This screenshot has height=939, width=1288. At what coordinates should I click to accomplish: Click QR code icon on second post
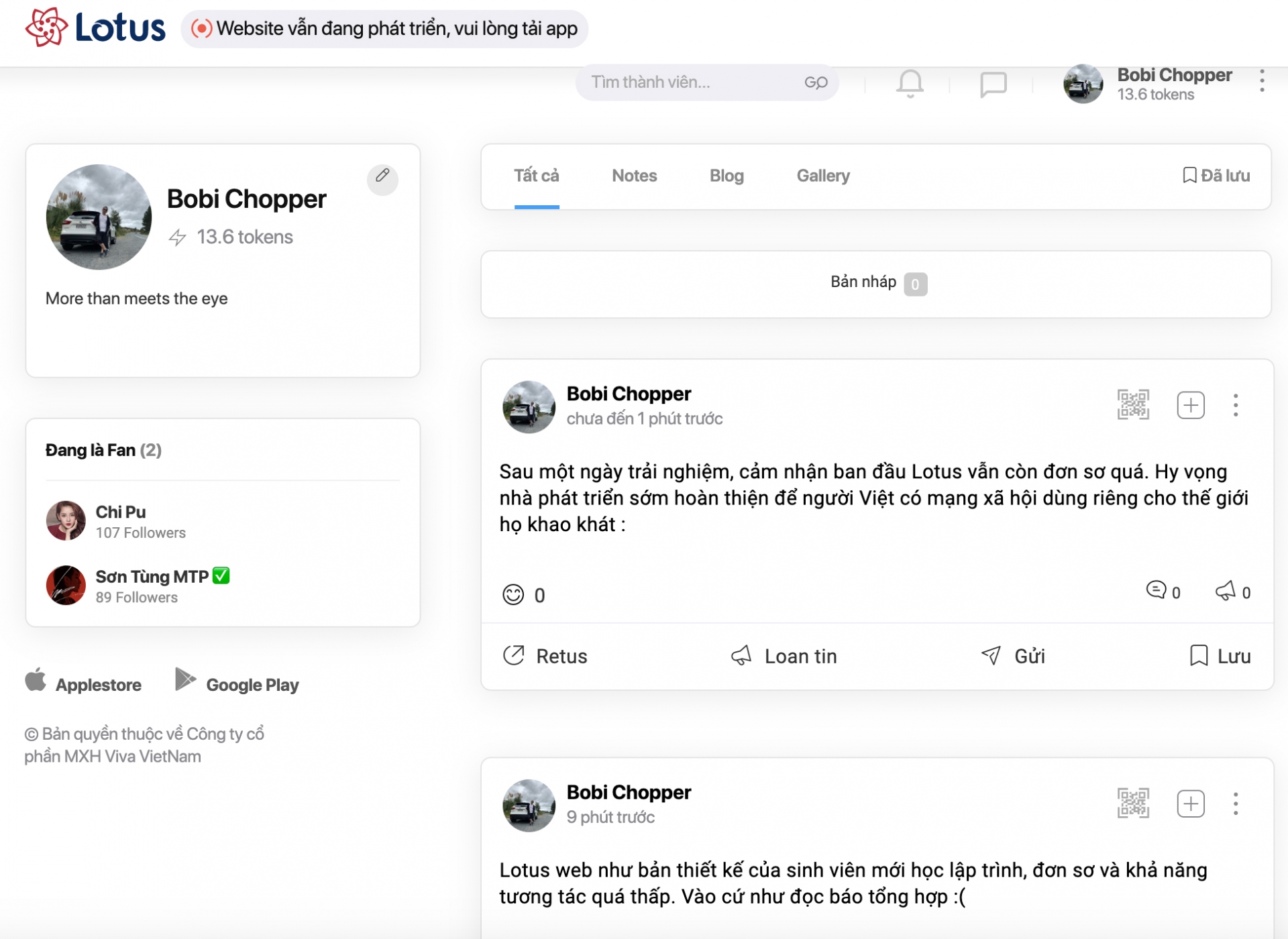(x=1133, y=803)
